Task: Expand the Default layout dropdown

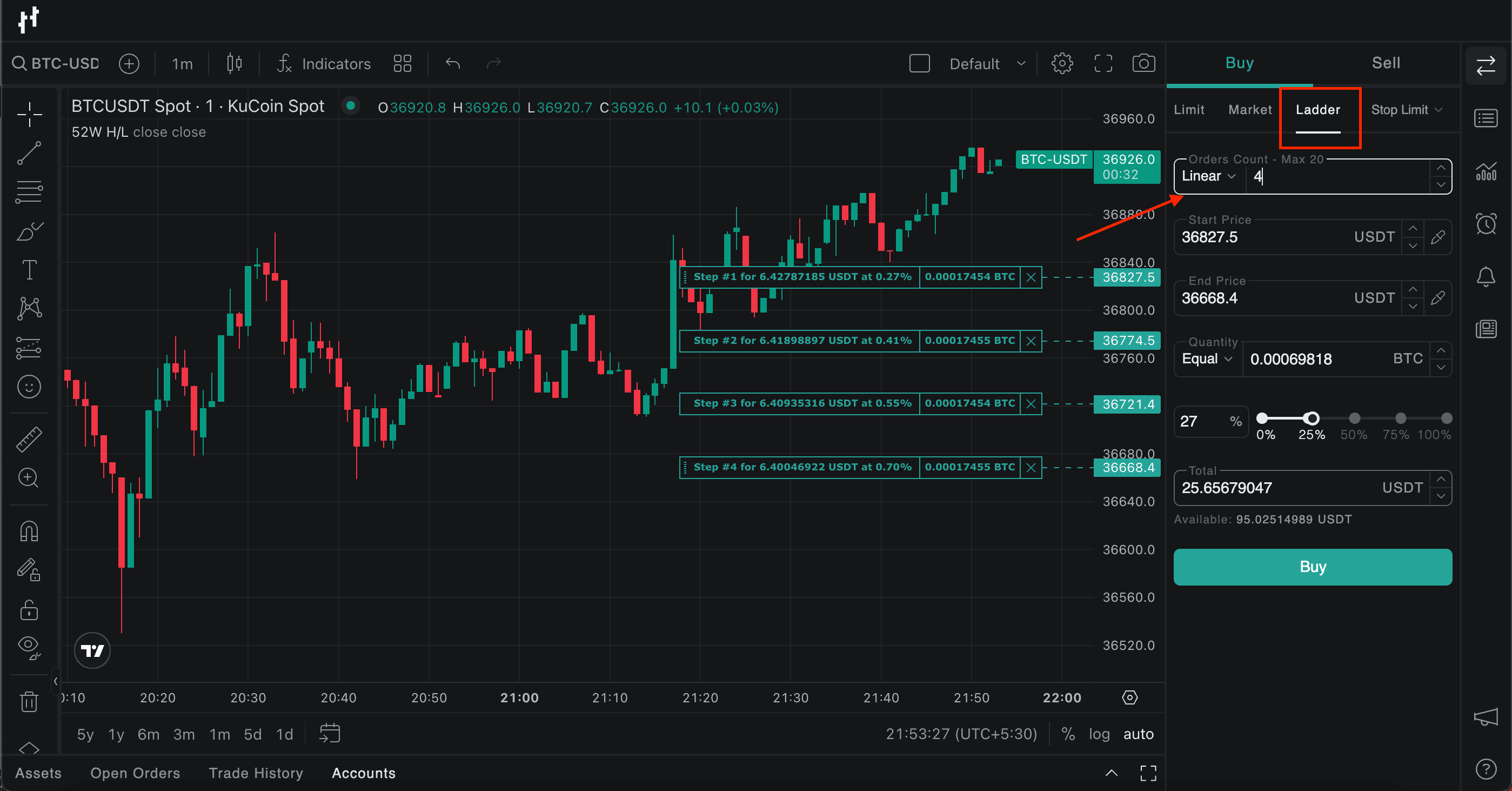Action: click(988, 63)
